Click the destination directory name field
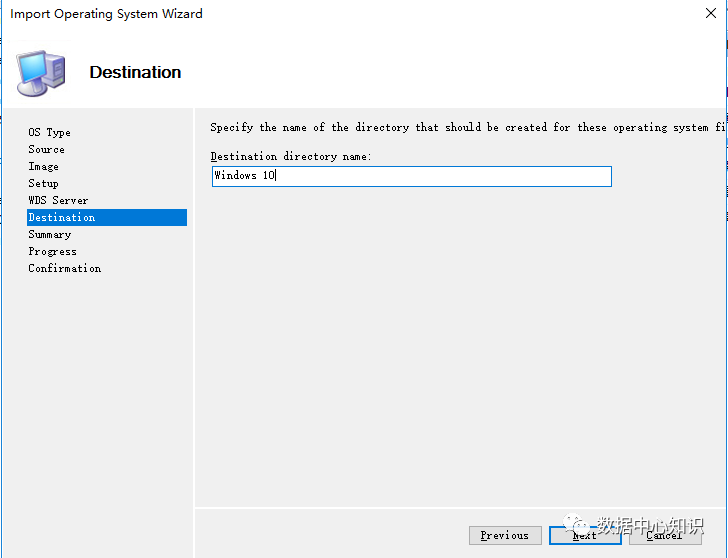This screenshot has width=728, height=558. click(410, 176)
